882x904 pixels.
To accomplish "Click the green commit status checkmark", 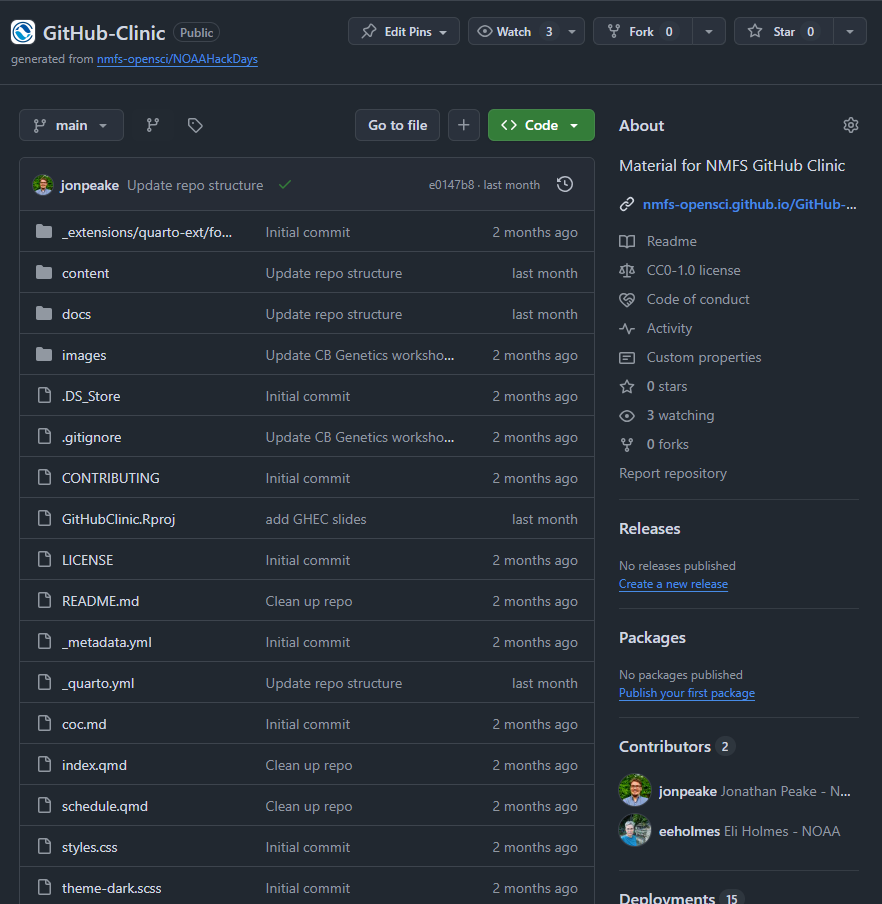I will (285, 185).
